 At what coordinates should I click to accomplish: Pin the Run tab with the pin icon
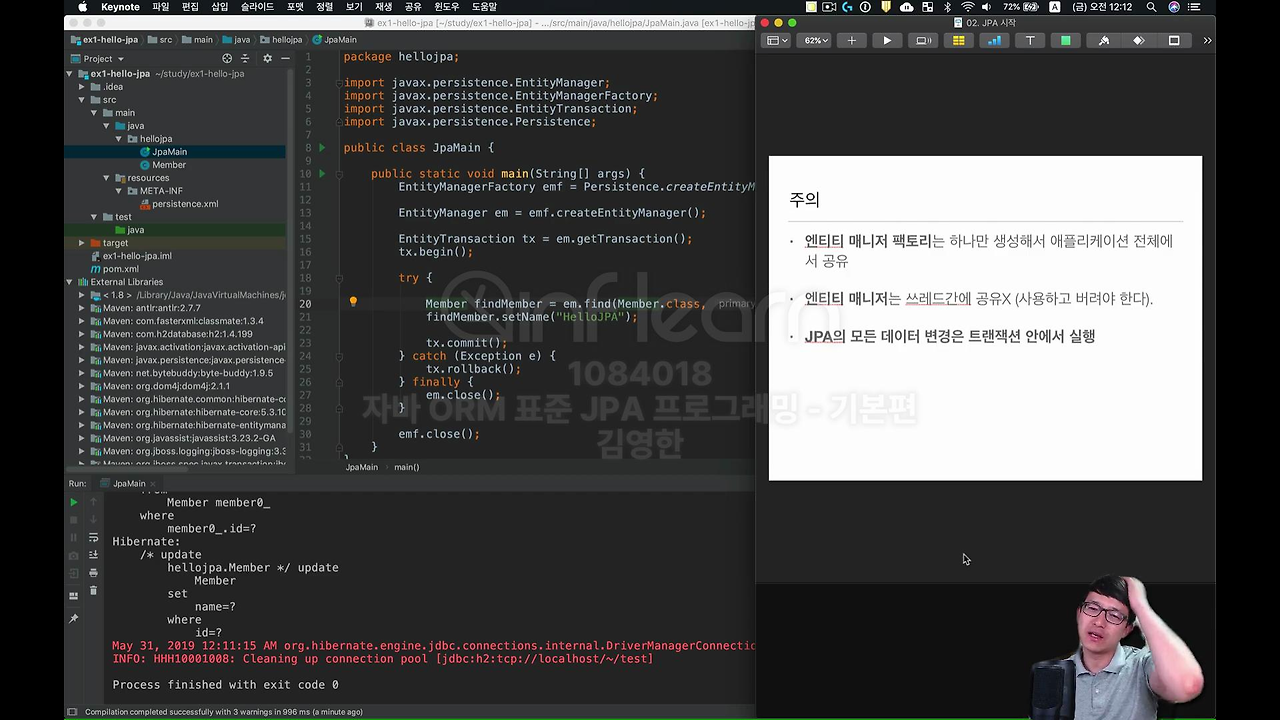tap(73, 619)
